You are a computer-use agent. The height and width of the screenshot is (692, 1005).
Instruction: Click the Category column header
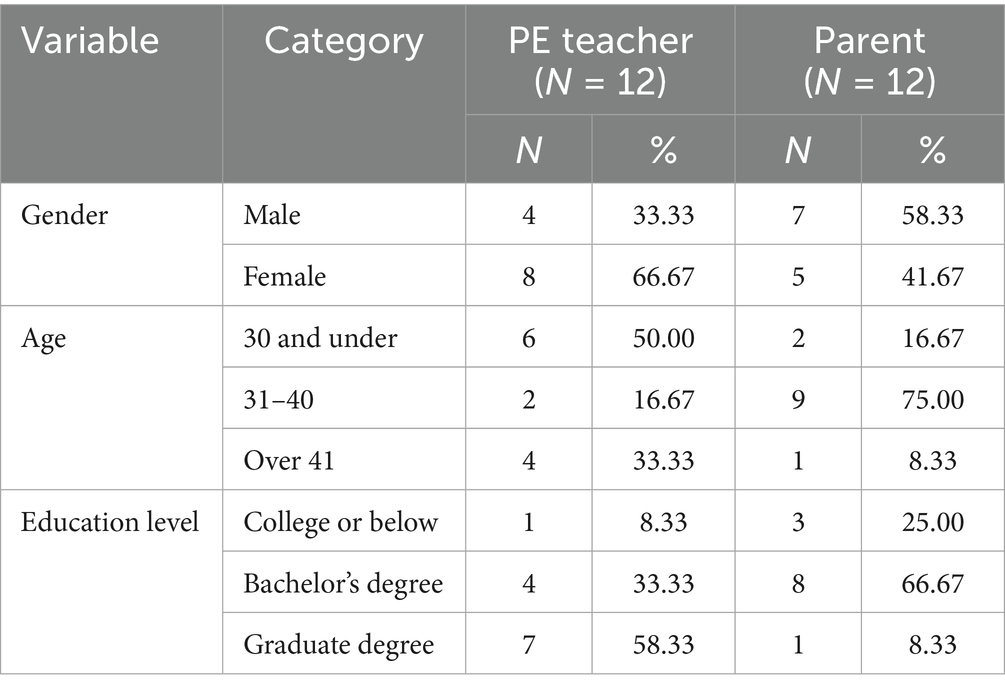344,42
